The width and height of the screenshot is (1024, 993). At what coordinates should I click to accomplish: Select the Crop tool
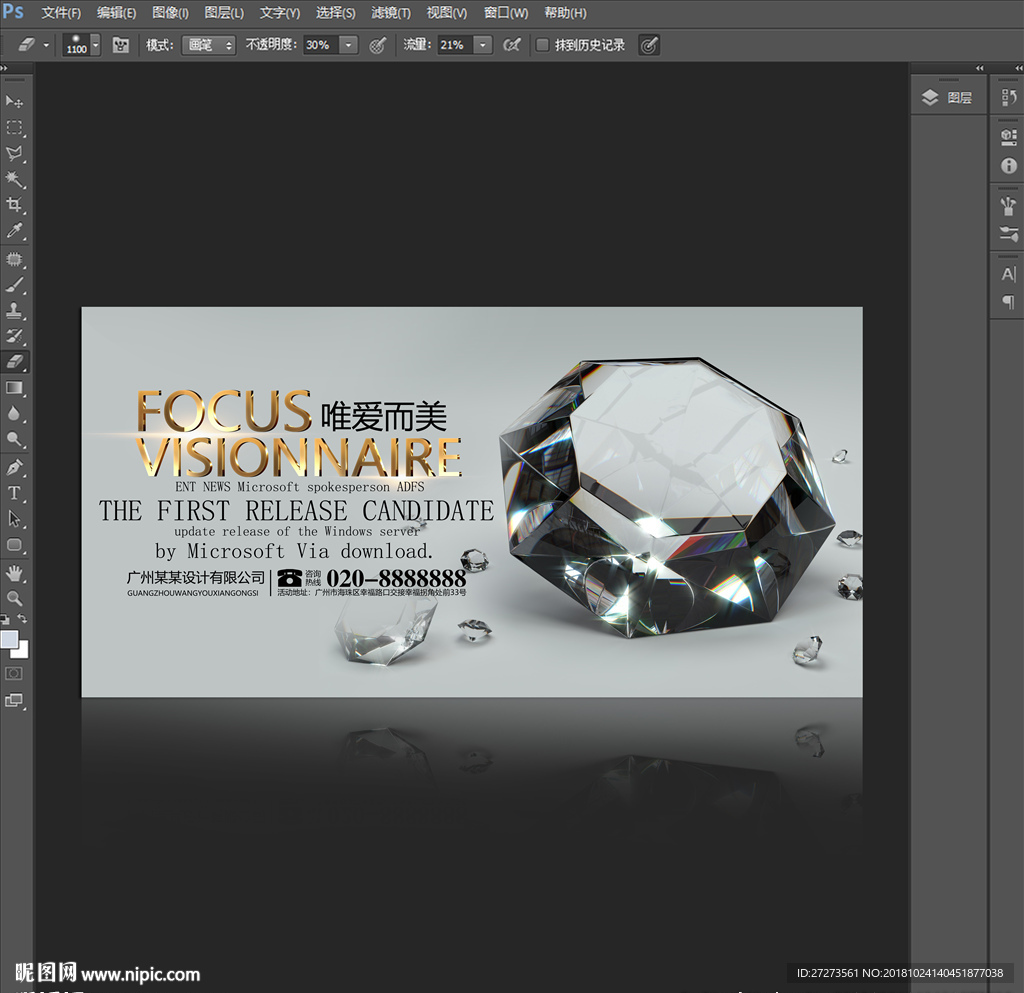[15, 205]
